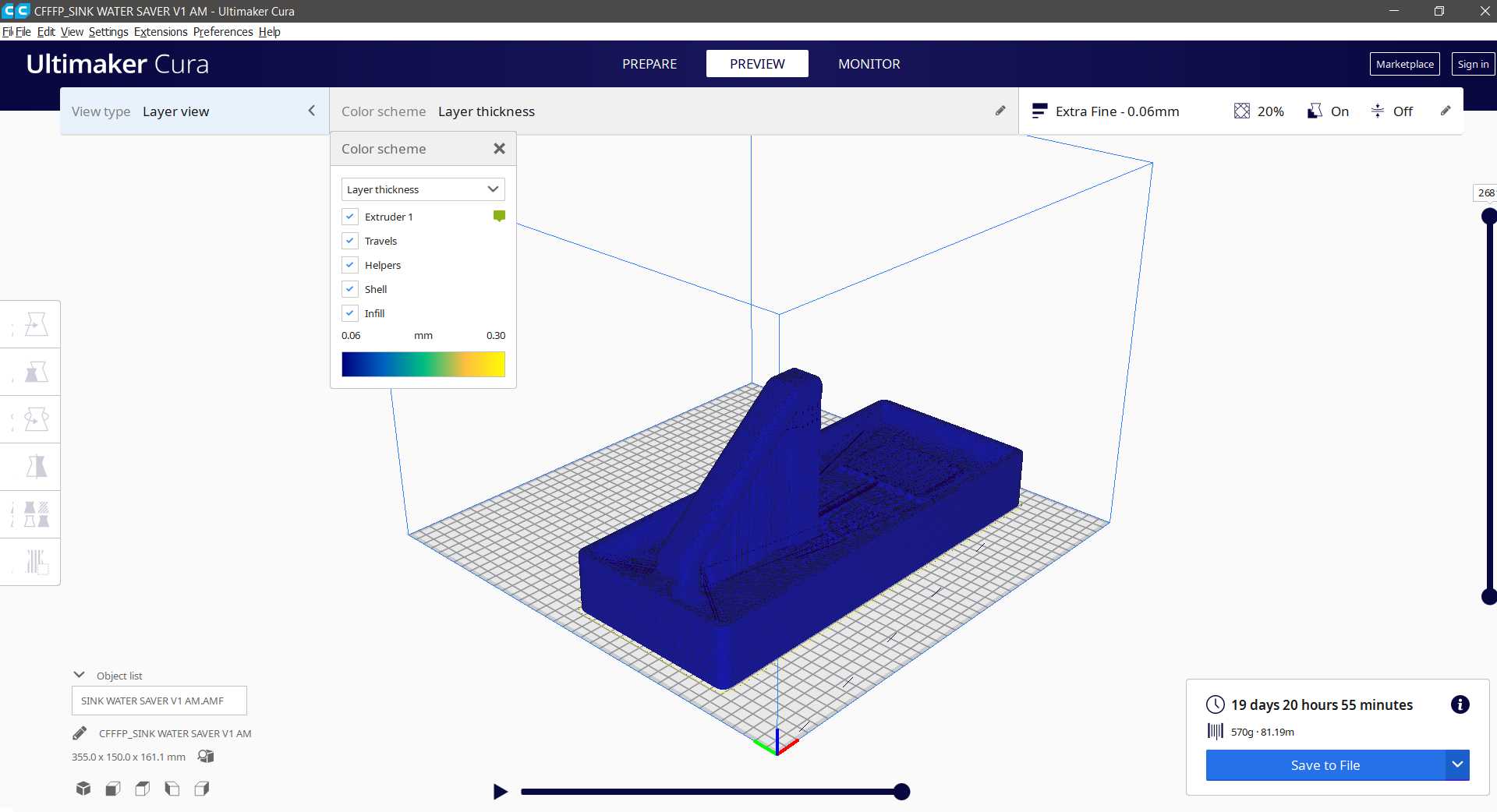Open the Edit menu

point(46,32)
